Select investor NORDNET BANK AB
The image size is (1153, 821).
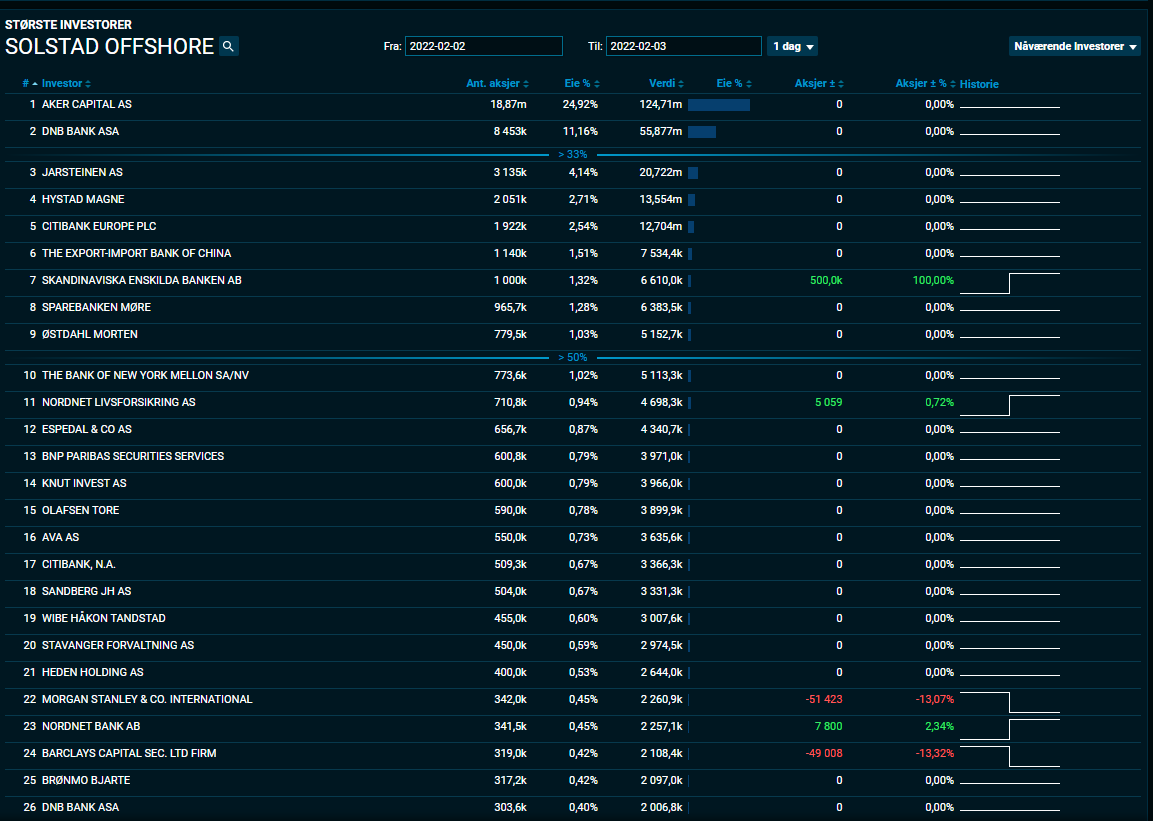(91, 727)
